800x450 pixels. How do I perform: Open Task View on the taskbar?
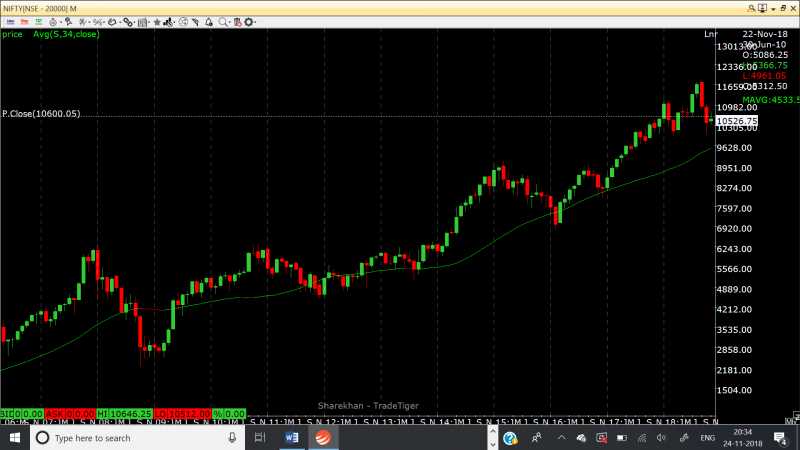pyautogui.click(x=260, y=437)
